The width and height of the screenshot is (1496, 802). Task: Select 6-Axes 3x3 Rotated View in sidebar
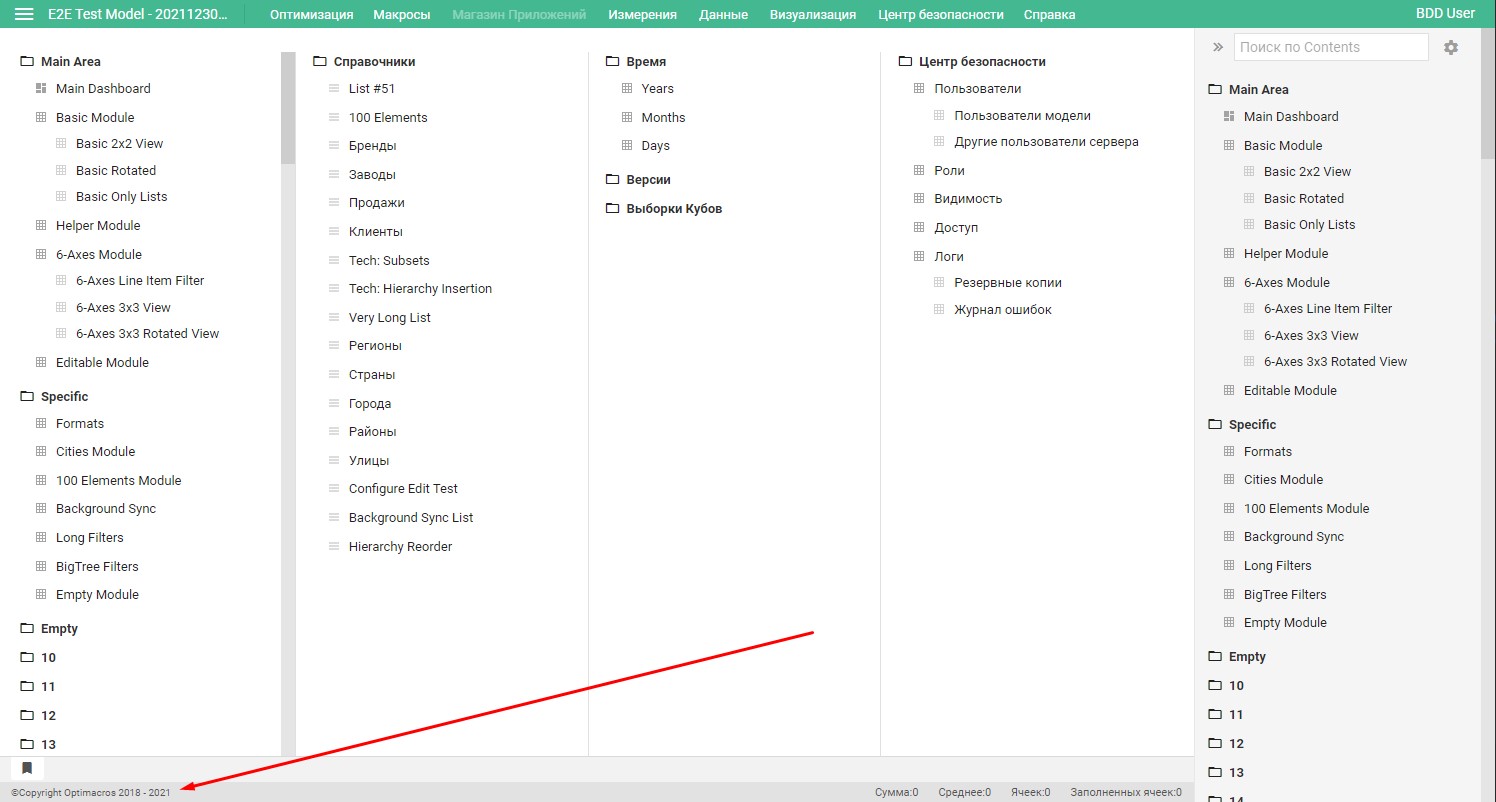point(1335,361)
